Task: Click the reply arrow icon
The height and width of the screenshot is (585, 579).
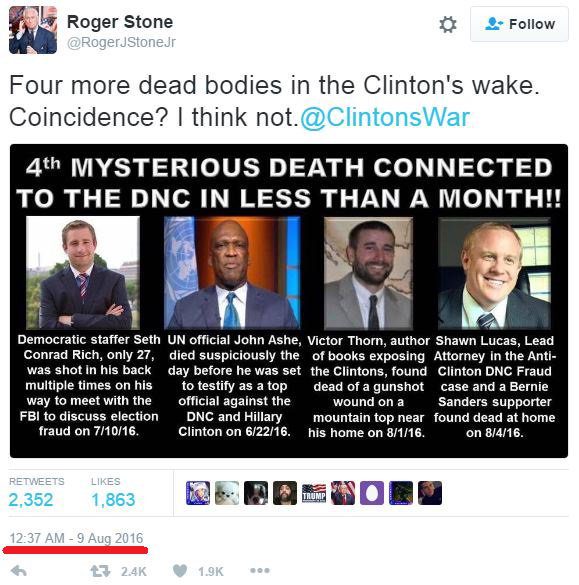Action: click(x=19, y=571)
